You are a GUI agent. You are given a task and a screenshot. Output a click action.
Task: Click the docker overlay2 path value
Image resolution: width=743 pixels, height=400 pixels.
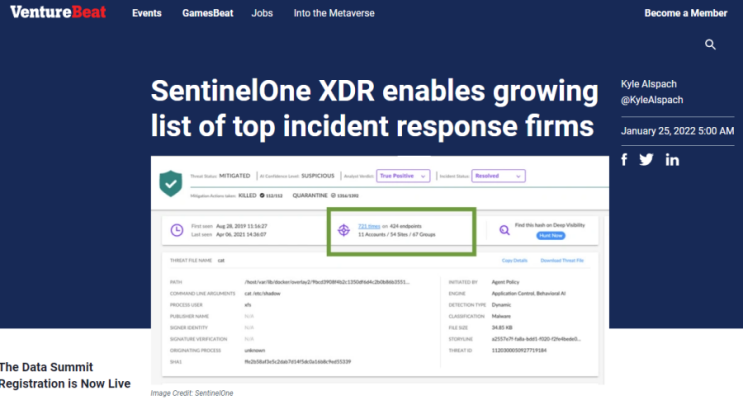[x=327, y=282]
